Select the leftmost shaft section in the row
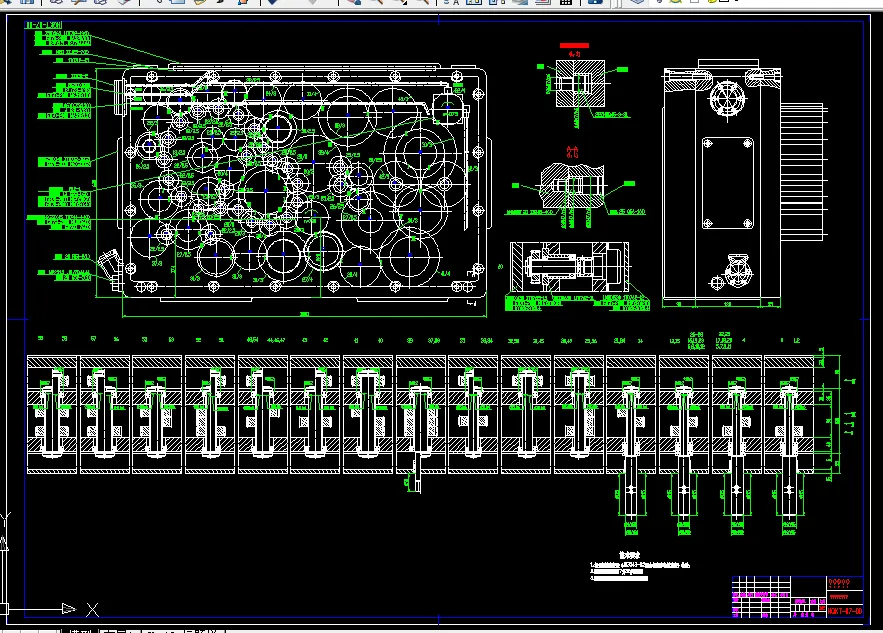The image size is (883, 633). (x=52, y=414)
